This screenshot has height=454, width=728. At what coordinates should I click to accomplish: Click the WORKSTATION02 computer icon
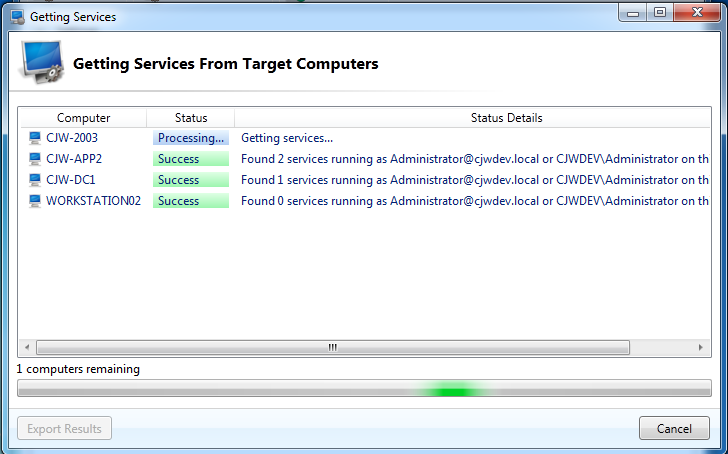[x=36, y=201]
